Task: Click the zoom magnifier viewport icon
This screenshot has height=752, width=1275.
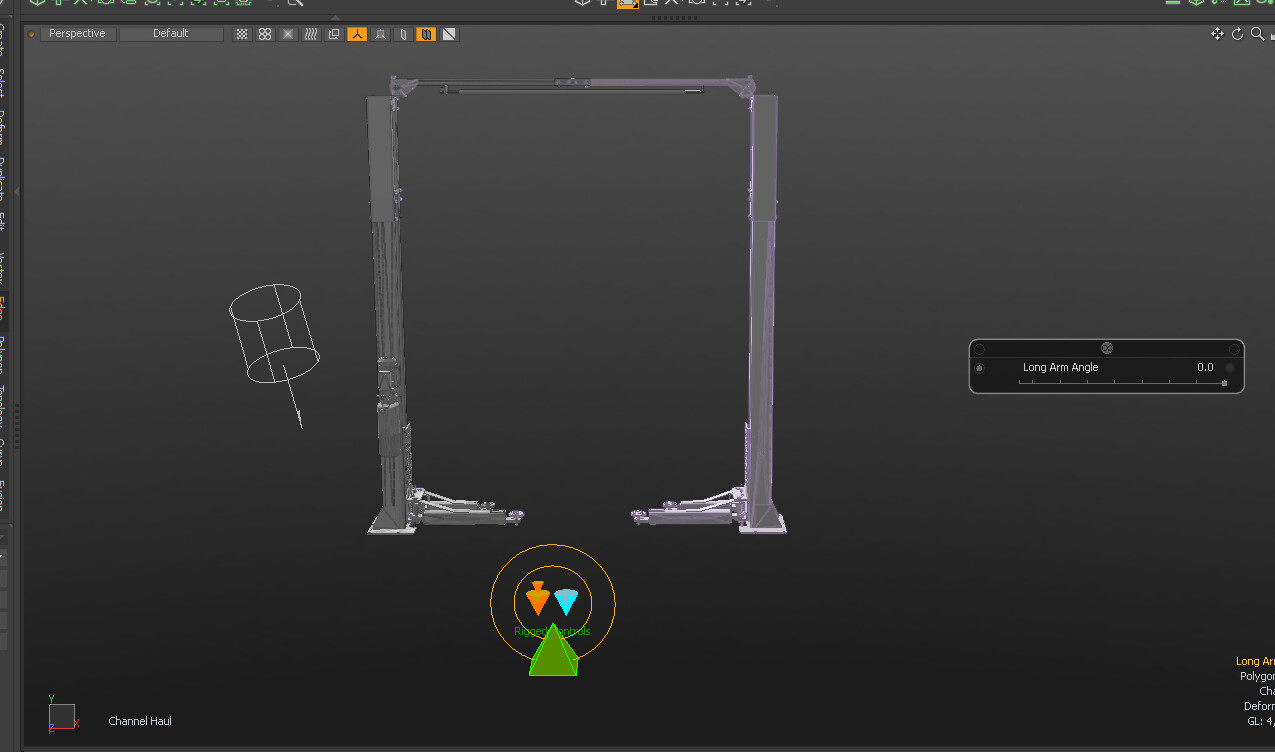Action: click(1258, 34)
